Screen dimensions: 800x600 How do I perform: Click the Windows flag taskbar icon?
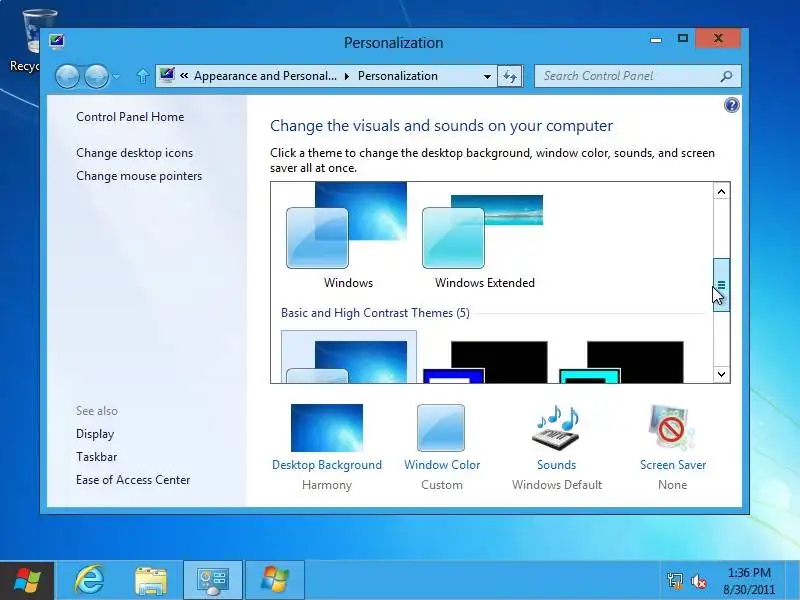coord(275,581)
